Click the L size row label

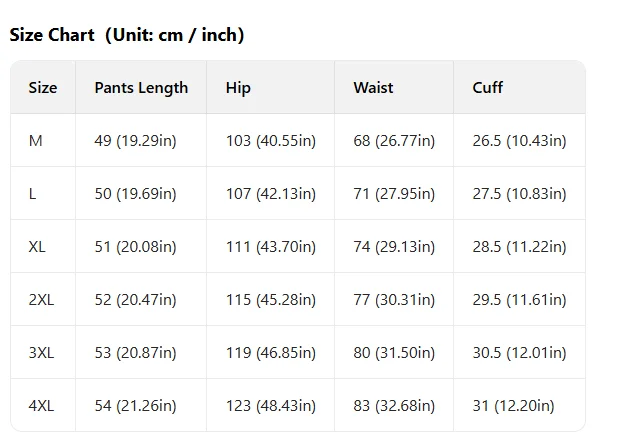[x=32, y=194]
